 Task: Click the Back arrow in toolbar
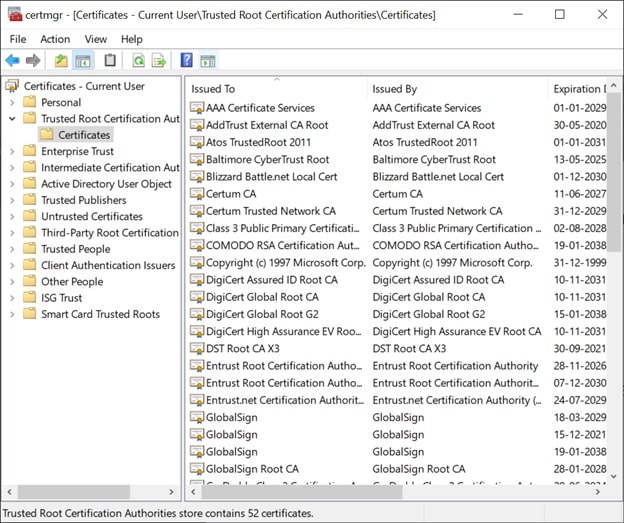coord(12,61)
